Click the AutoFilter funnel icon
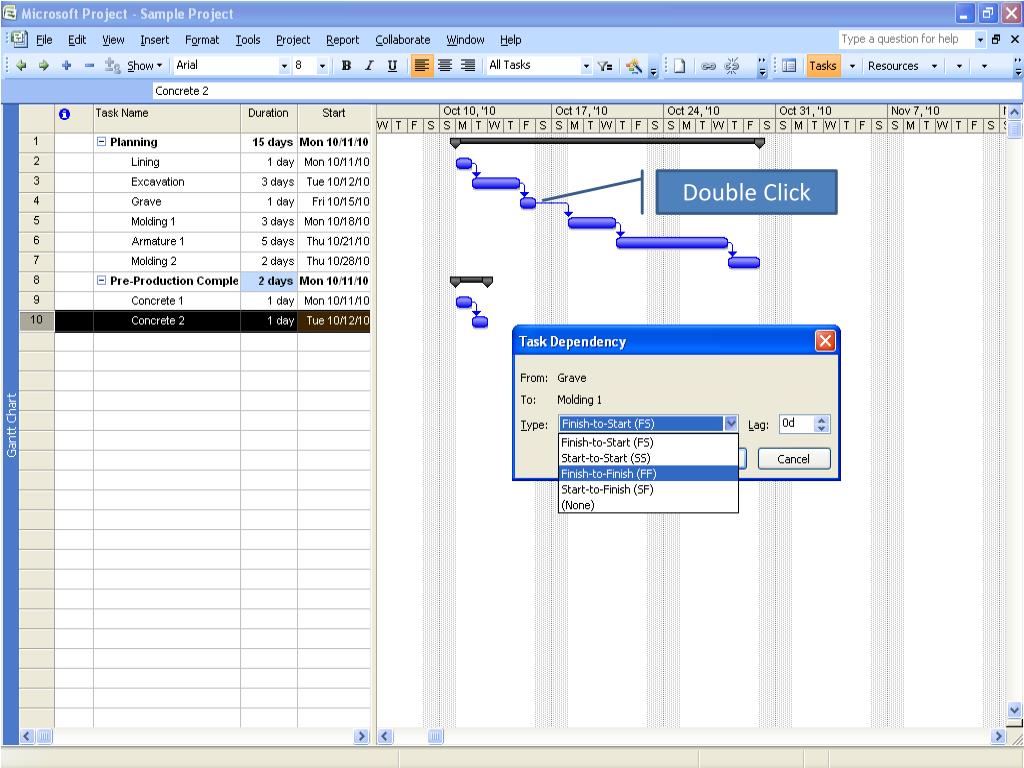Image resolution: width=1024 pixels, height=768 pixels. 605,65
